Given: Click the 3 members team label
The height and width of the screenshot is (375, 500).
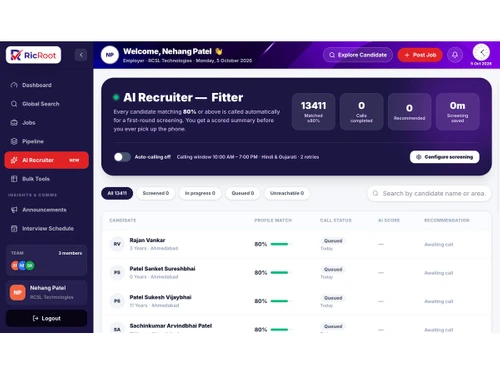Looking at the screenshot, I should [70, 253].
